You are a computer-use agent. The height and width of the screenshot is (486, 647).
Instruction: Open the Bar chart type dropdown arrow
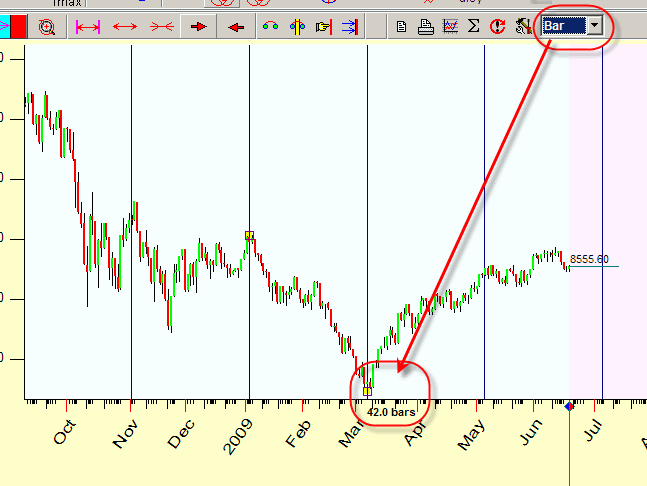click(596, 25)
